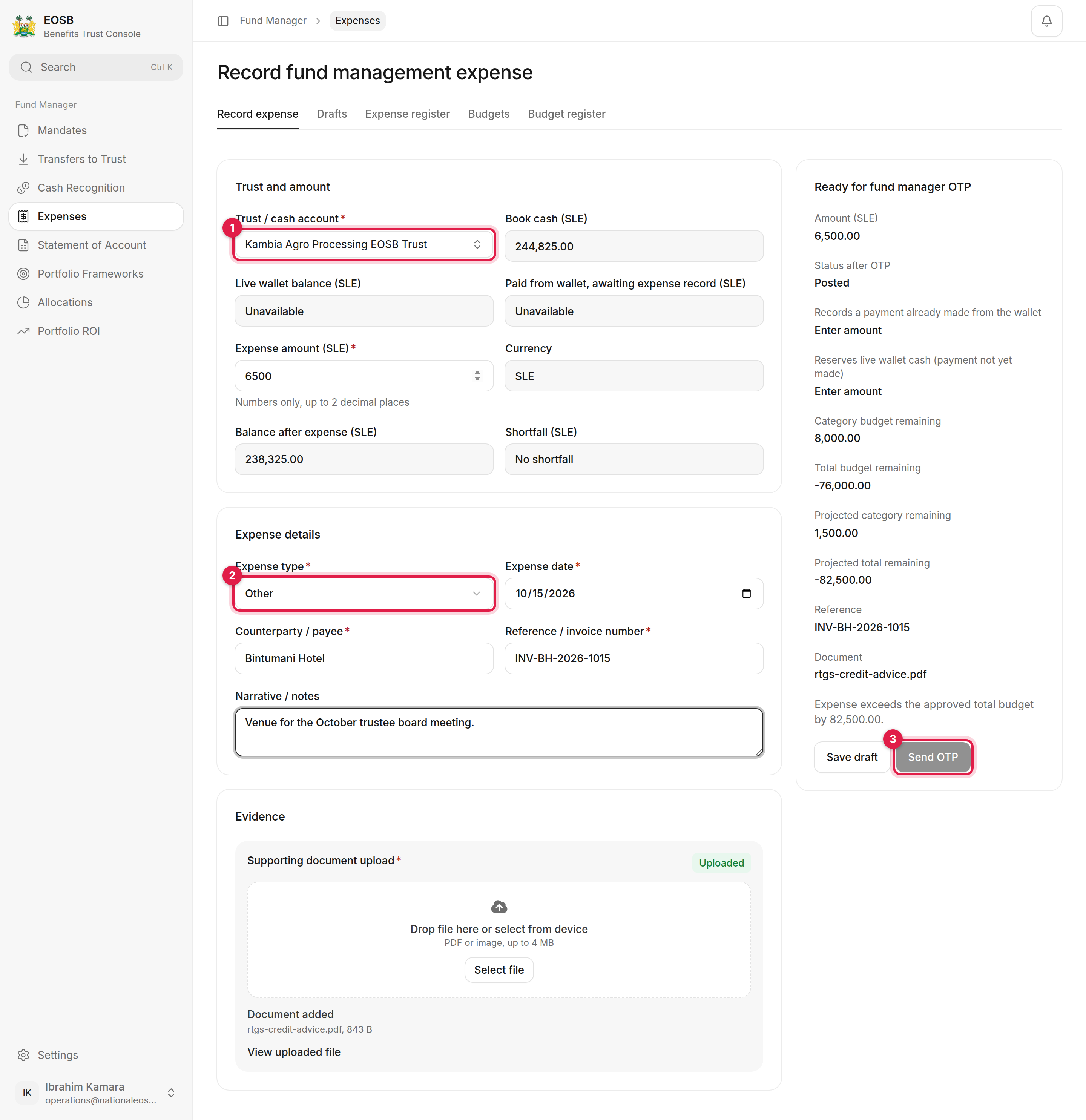Toggle the sidebar panel icon
The height and width of the screenshot is (1120, 1086).
point(223,21)
